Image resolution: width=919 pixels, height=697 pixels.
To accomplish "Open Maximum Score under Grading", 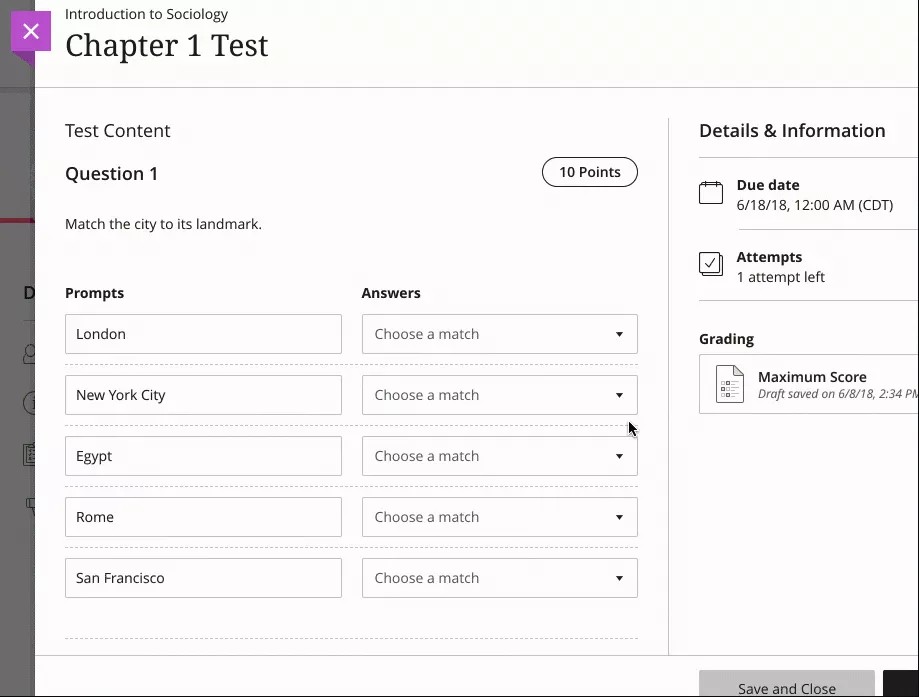I will coord(812,376).
